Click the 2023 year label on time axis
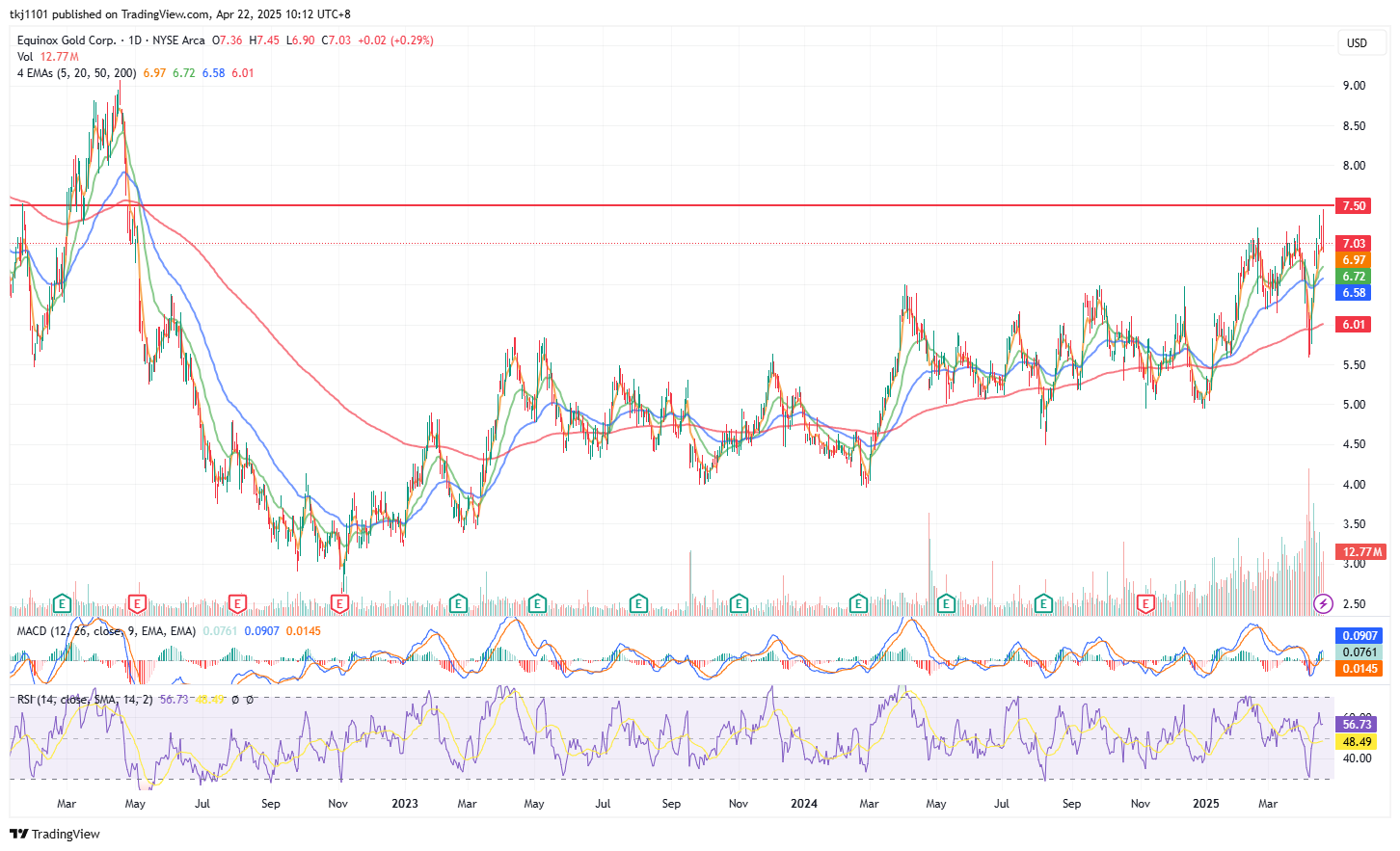Image resolution: width=1400 pixels, height=851 pixels. pyautogui.click(x=405, y=804)
